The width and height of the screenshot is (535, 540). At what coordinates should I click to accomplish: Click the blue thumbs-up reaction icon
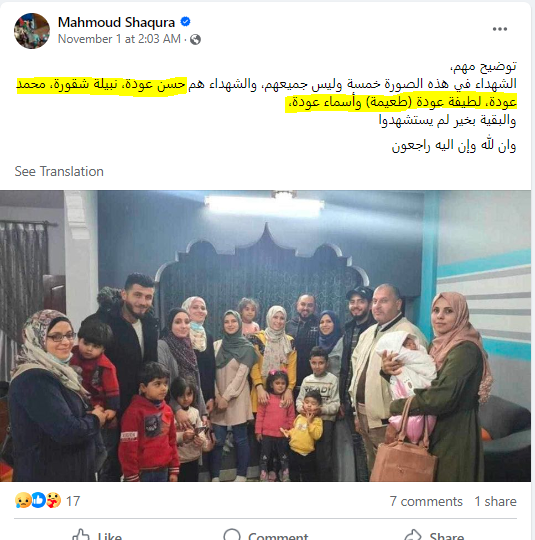pyautogui.click(x=38, y=500)
